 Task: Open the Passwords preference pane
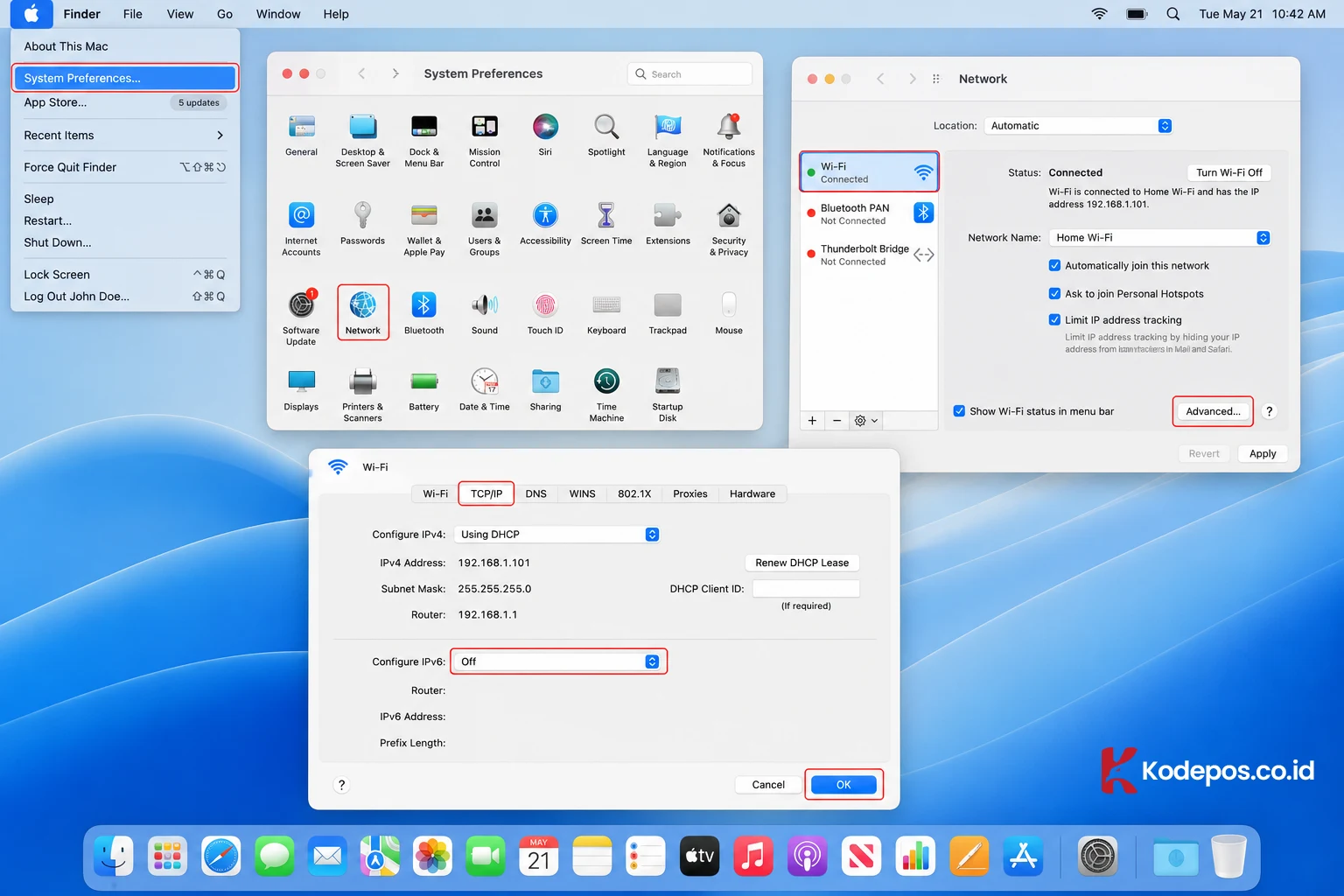362,223
